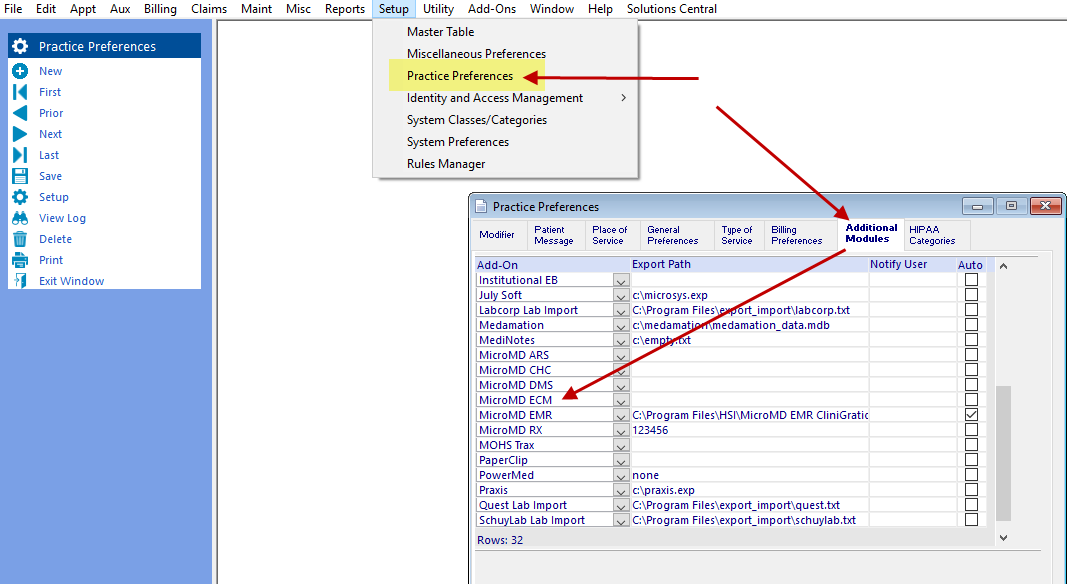Click the First record navigation icon
1067x584 pixels.
click(x=22, y=91)
